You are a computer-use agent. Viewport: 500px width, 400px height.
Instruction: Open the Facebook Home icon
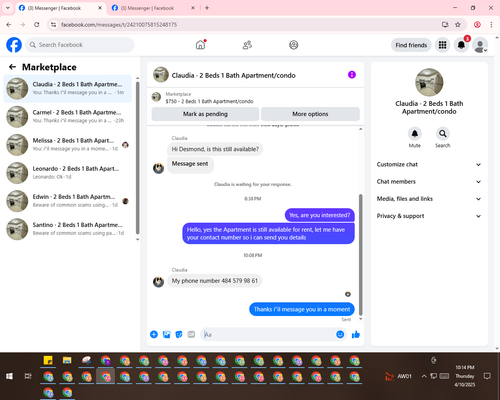200,45
